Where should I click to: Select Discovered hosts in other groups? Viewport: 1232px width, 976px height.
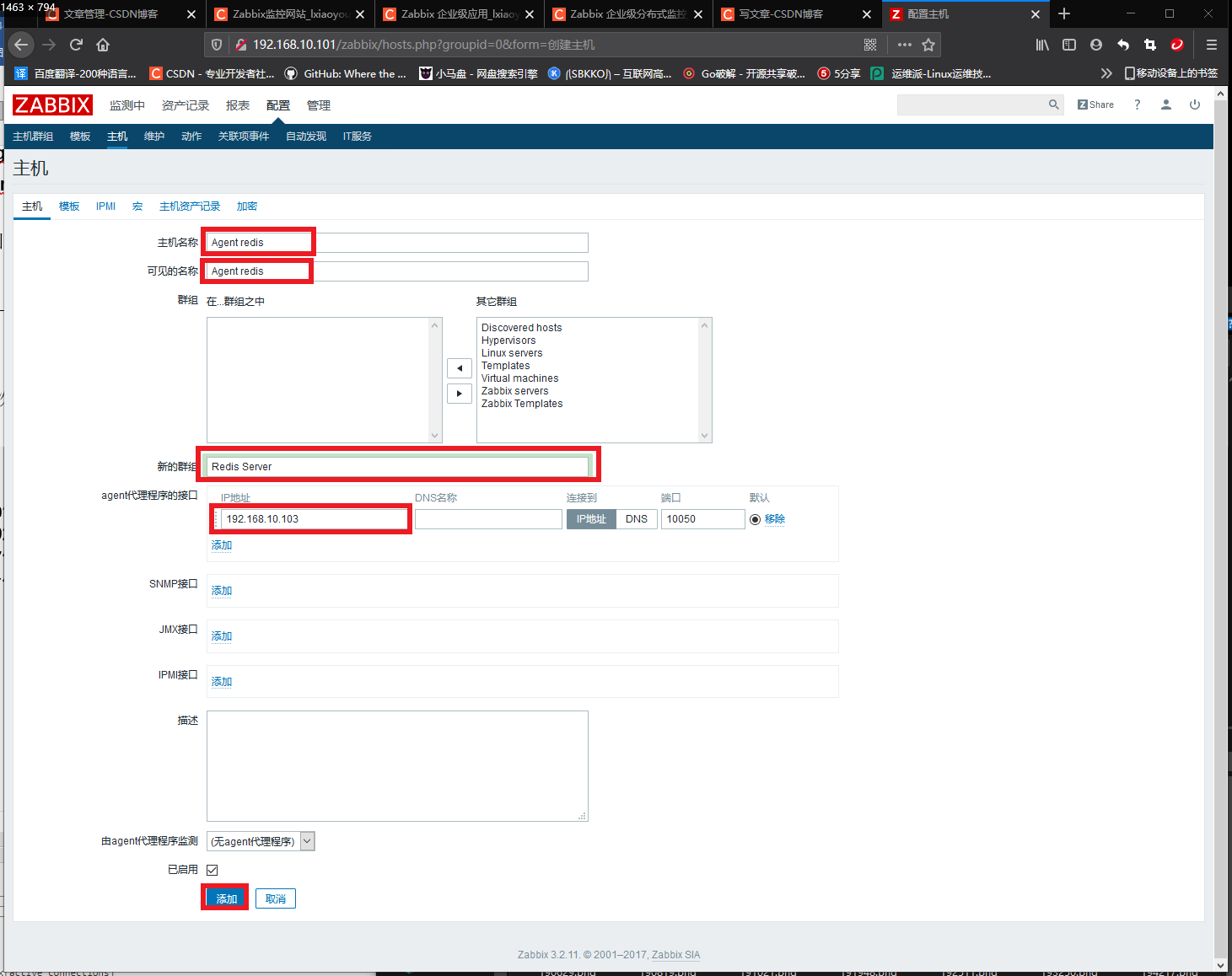click(521, 328)
